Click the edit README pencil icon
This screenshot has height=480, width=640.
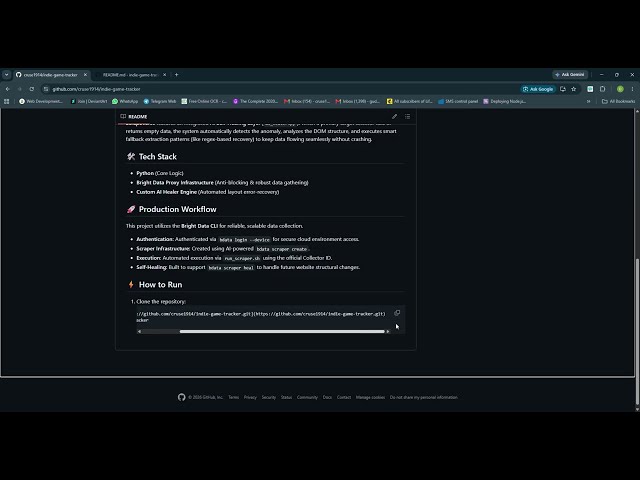pyautogui.click(x=394, y=116)
